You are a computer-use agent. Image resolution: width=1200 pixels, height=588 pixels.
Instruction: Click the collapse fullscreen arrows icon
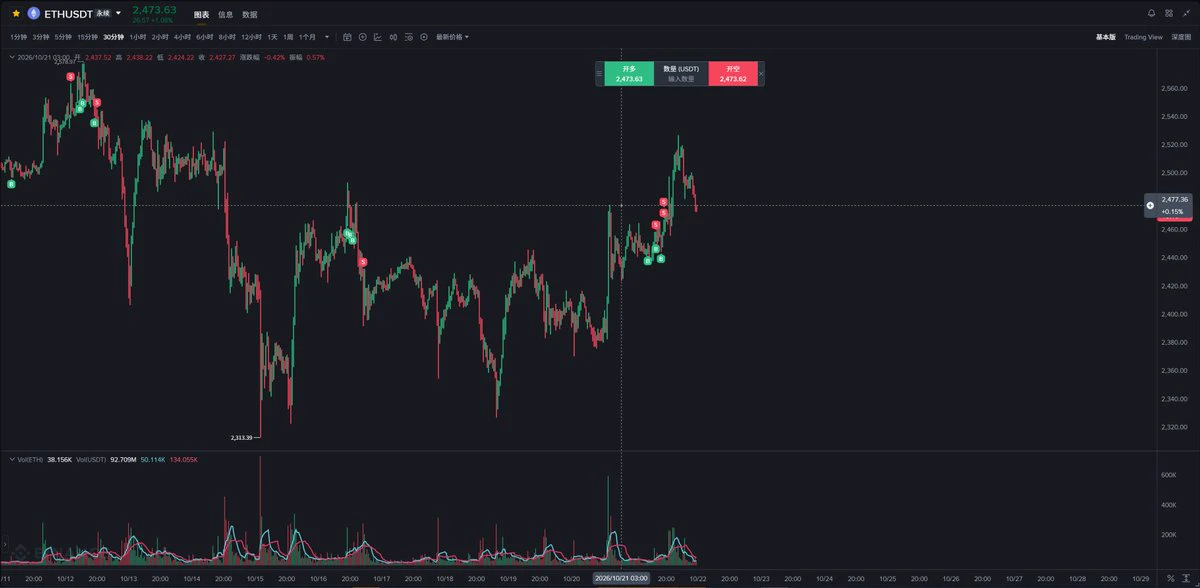(1184, 13)
